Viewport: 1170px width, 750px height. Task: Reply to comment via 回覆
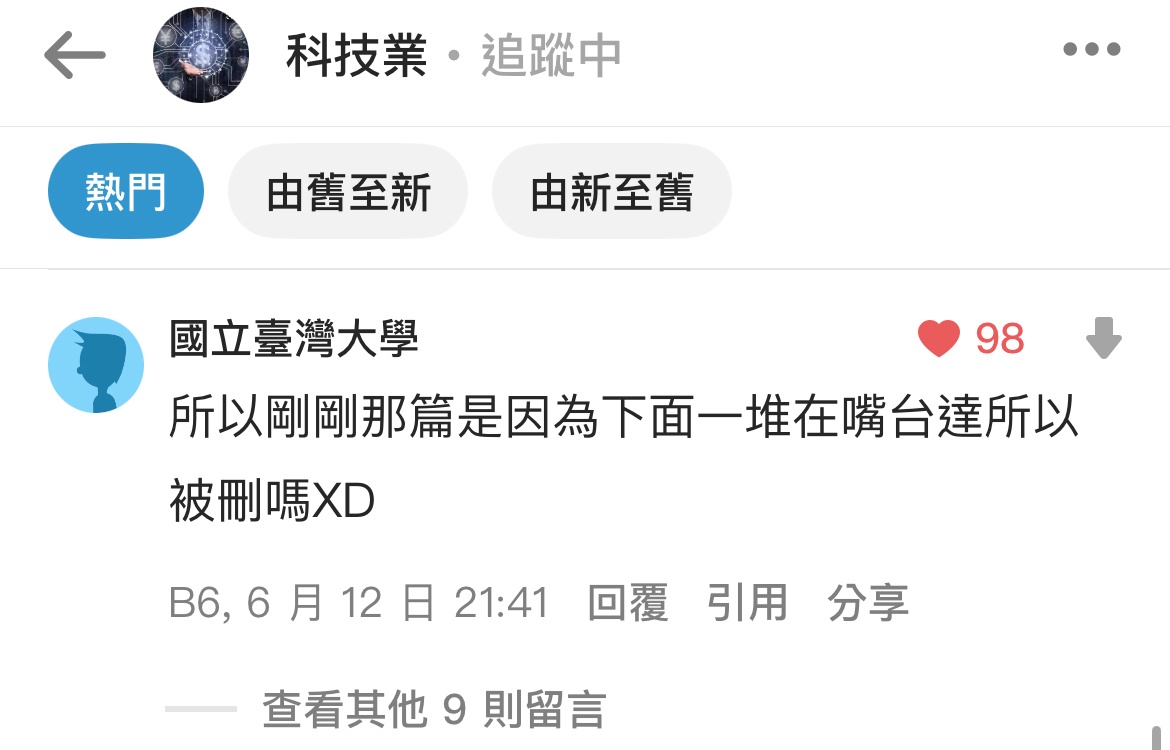[628, 603]
